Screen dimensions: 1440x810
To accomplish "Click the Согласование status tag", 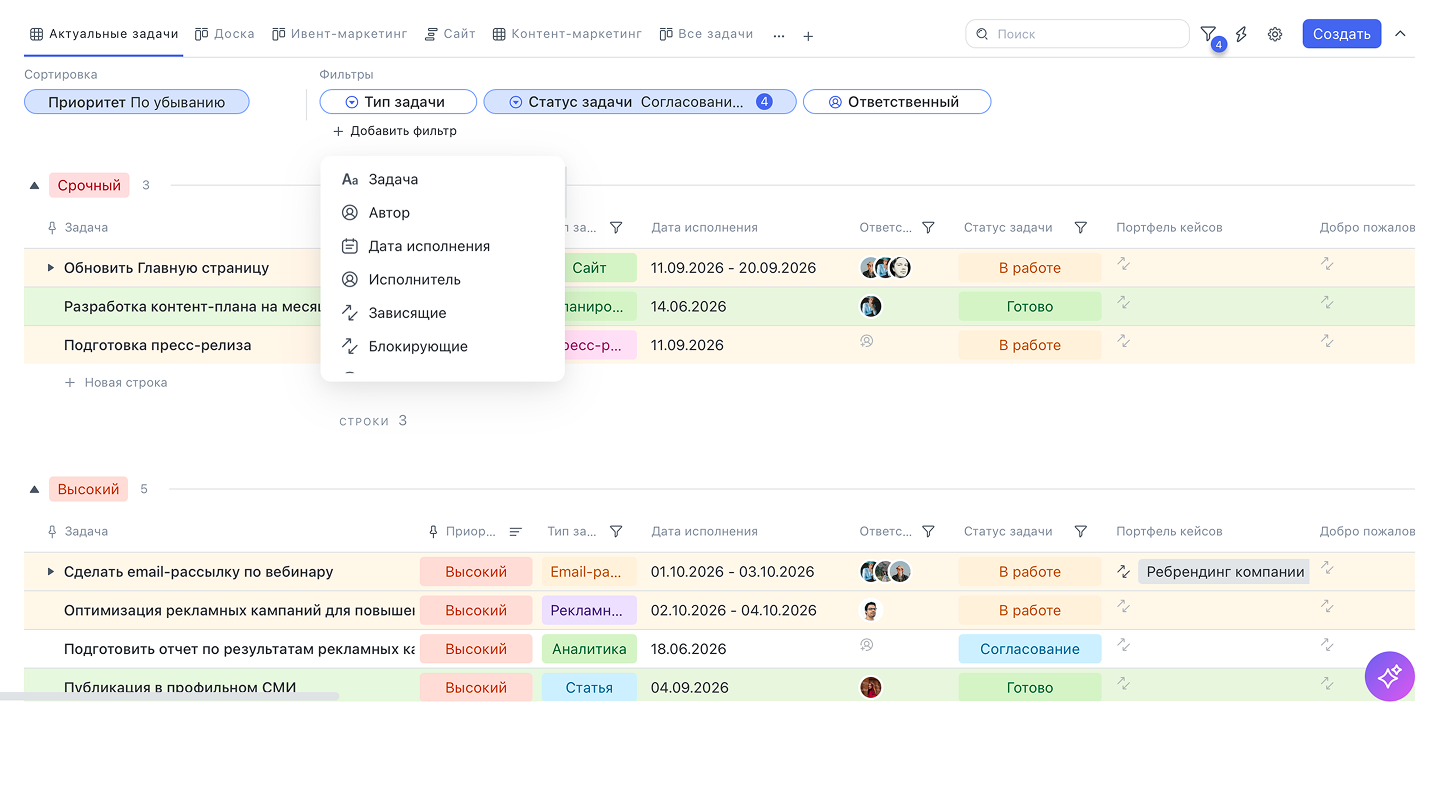I will click(x=1029, y=649).
